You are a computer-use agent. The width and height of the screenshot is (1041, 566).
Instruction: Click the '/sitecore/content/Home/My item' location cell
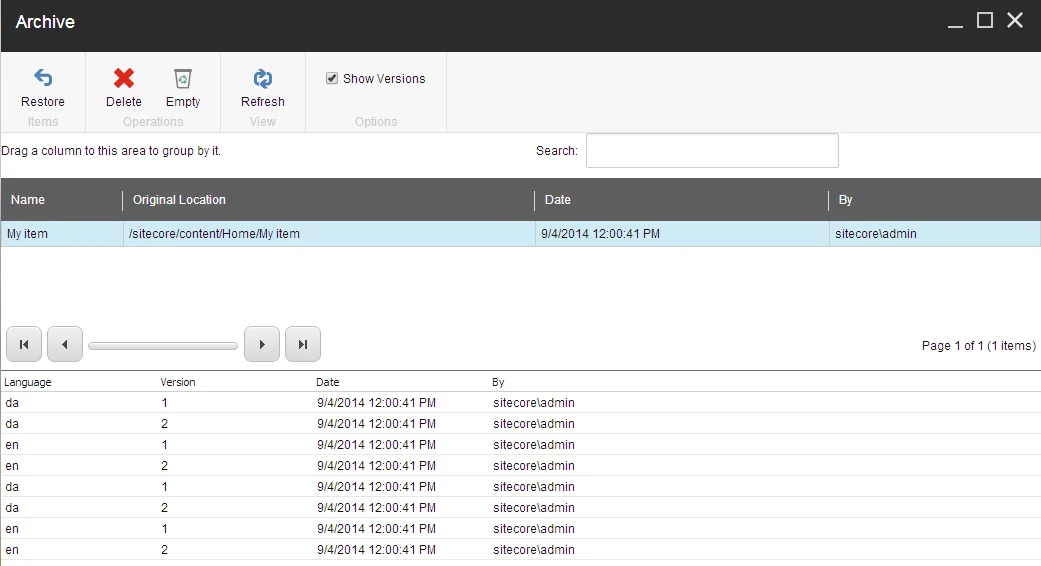click(x=329, y=234)
